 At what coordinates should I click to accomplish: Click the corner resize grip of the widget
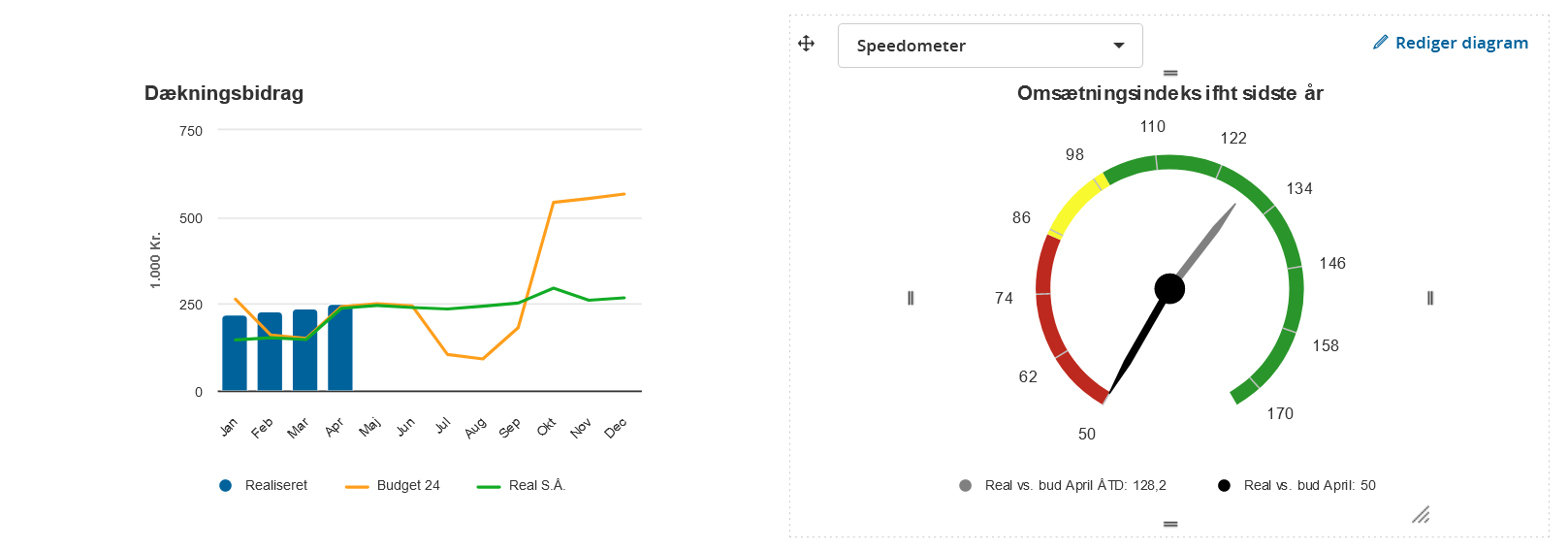click(x=1421, y=514)
